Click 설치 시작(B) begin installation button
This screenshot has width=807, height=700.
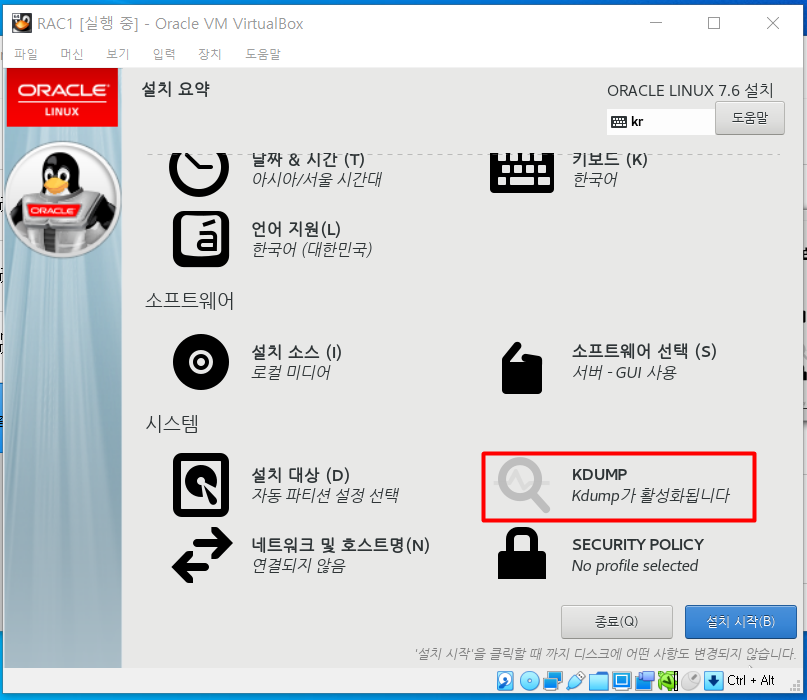tap(741, 622)
